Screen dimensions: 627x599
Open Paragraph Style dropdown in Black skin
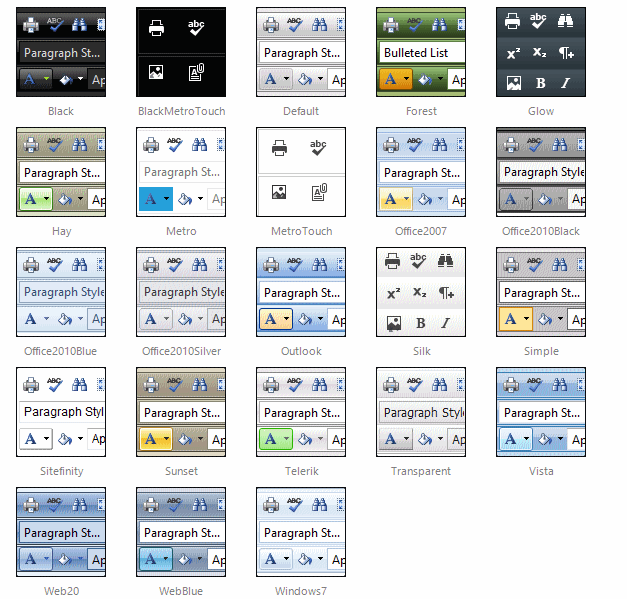point(62,53)
